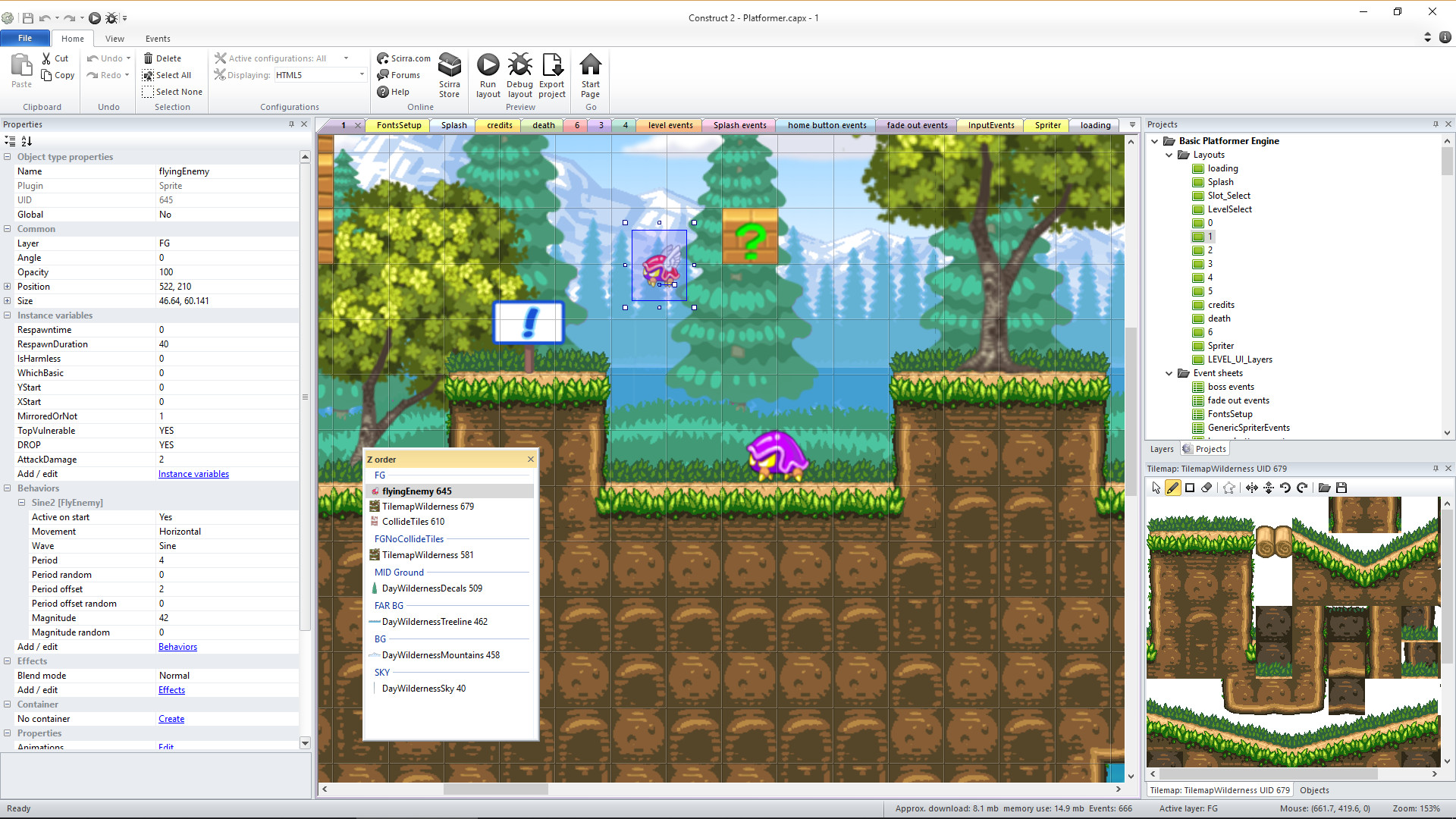Open the Start Page from the Go section
1456x819 pixels.
pyautogui.click(x=590, y=74)
